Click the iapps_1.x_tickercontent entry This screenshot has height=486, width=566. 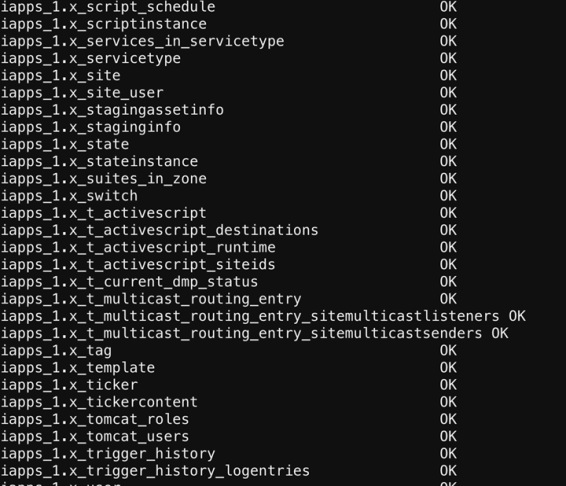point(99,402)
